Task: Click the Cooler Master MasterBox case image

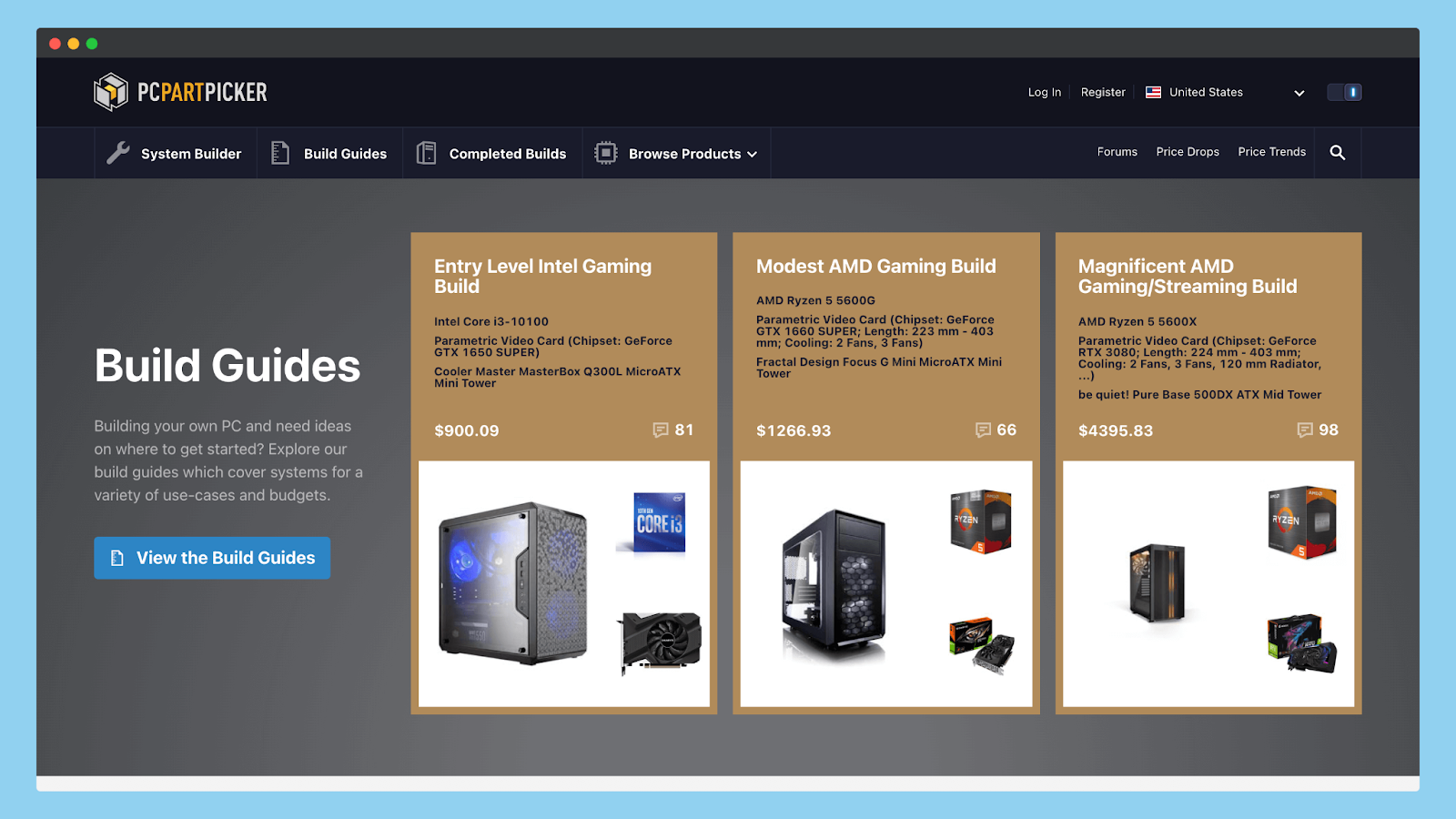Action: (x=513, y=582)
